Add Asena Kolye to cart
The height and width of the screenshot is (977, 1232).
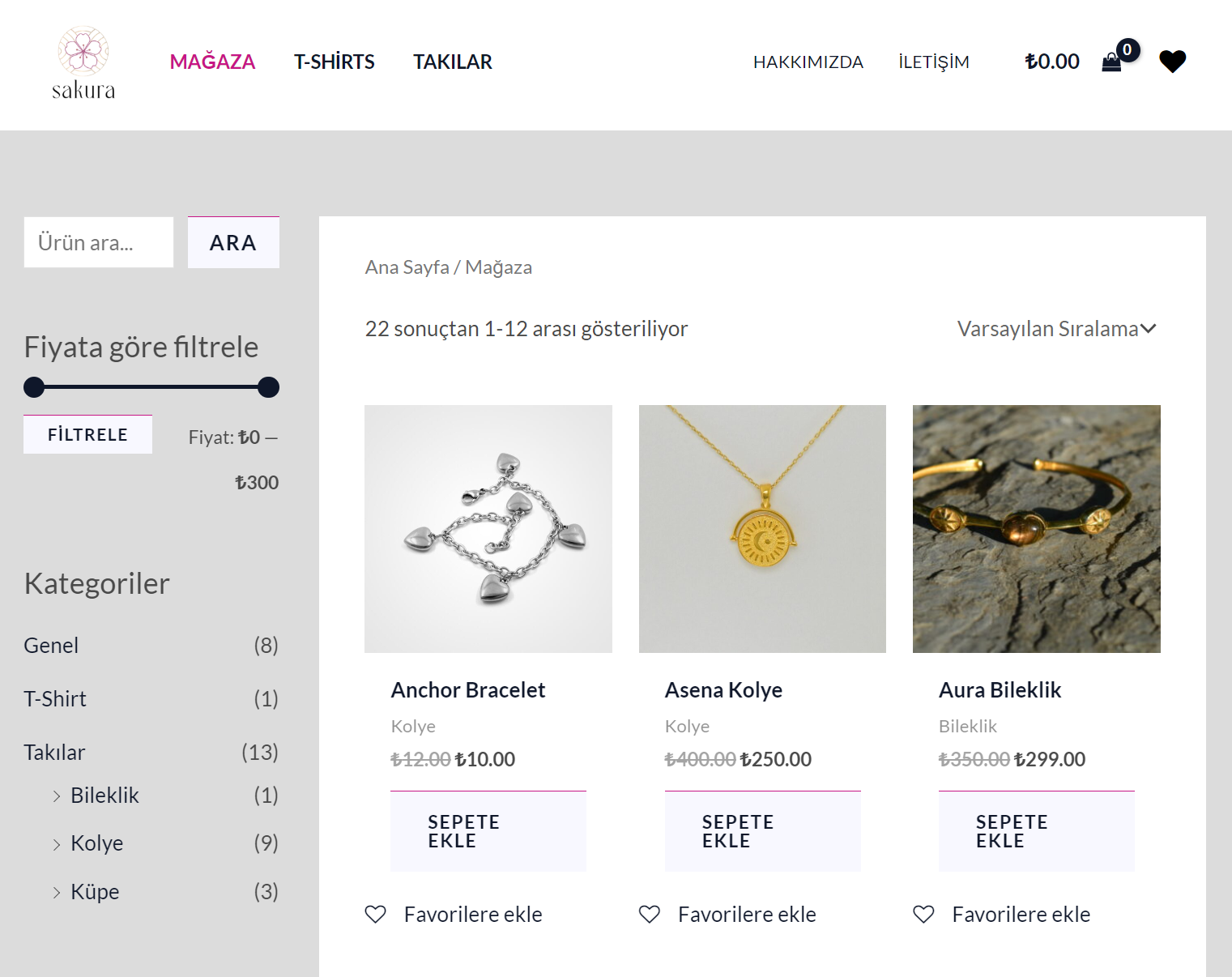(x=762, y=831)
